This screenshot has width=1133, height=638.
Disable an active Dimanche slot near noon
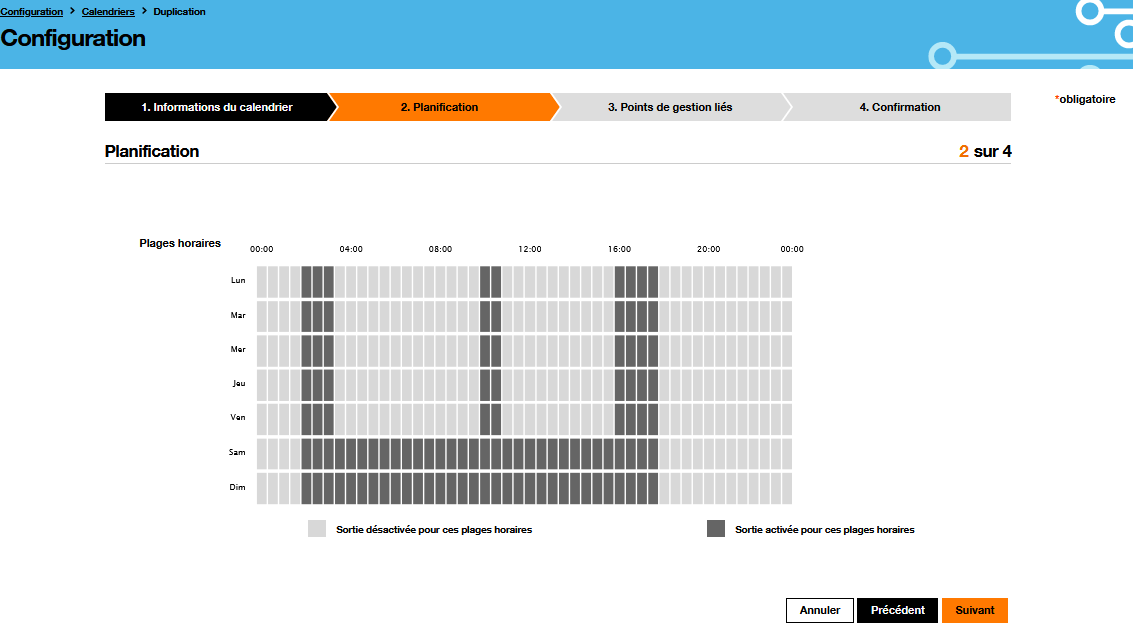[x=529, y=488]
